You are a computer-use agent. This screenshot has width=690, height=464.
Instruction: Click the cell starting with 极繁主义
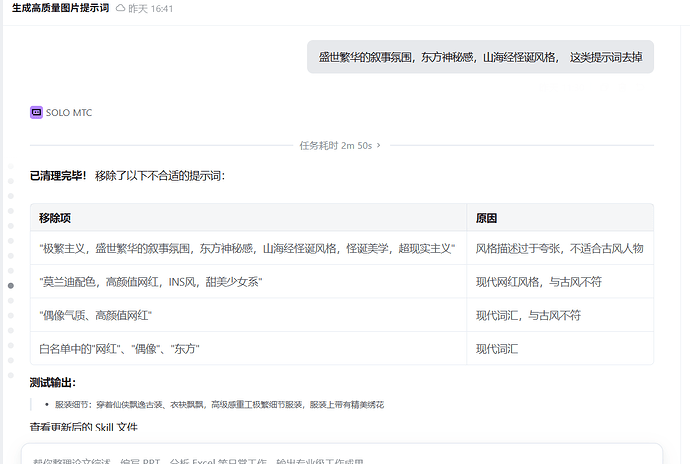click(x=248, y=248)
